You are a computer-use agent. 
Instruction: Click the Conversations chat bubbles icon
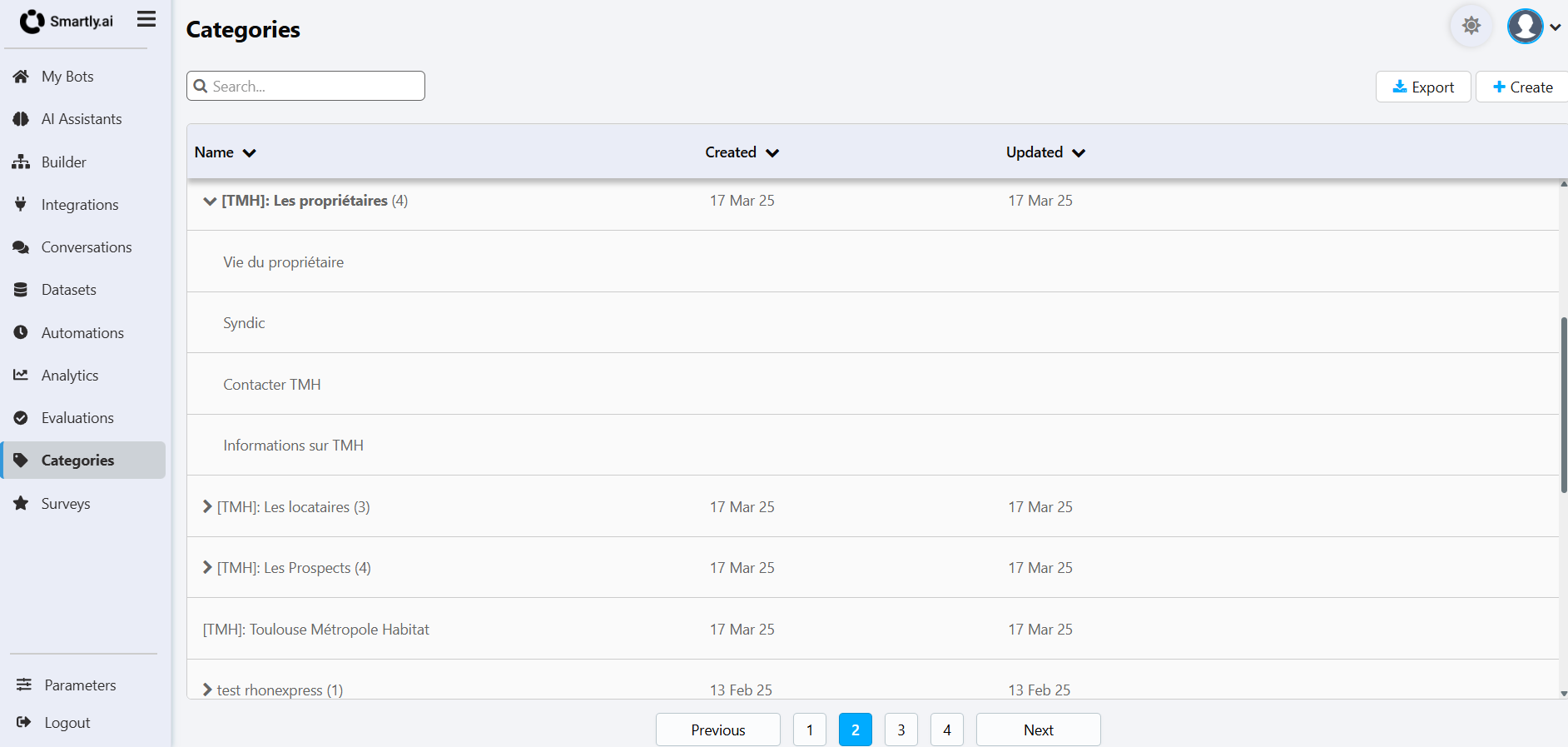(21, 247)
